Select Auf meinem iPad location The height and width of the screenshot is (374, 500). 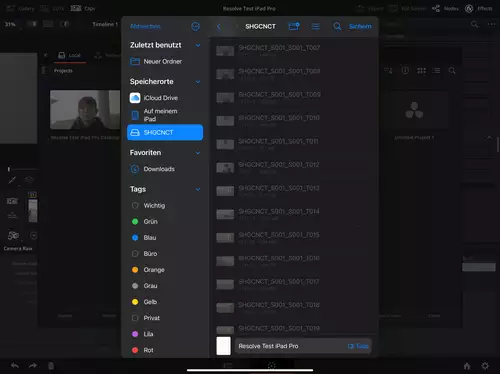coord(165,115)
